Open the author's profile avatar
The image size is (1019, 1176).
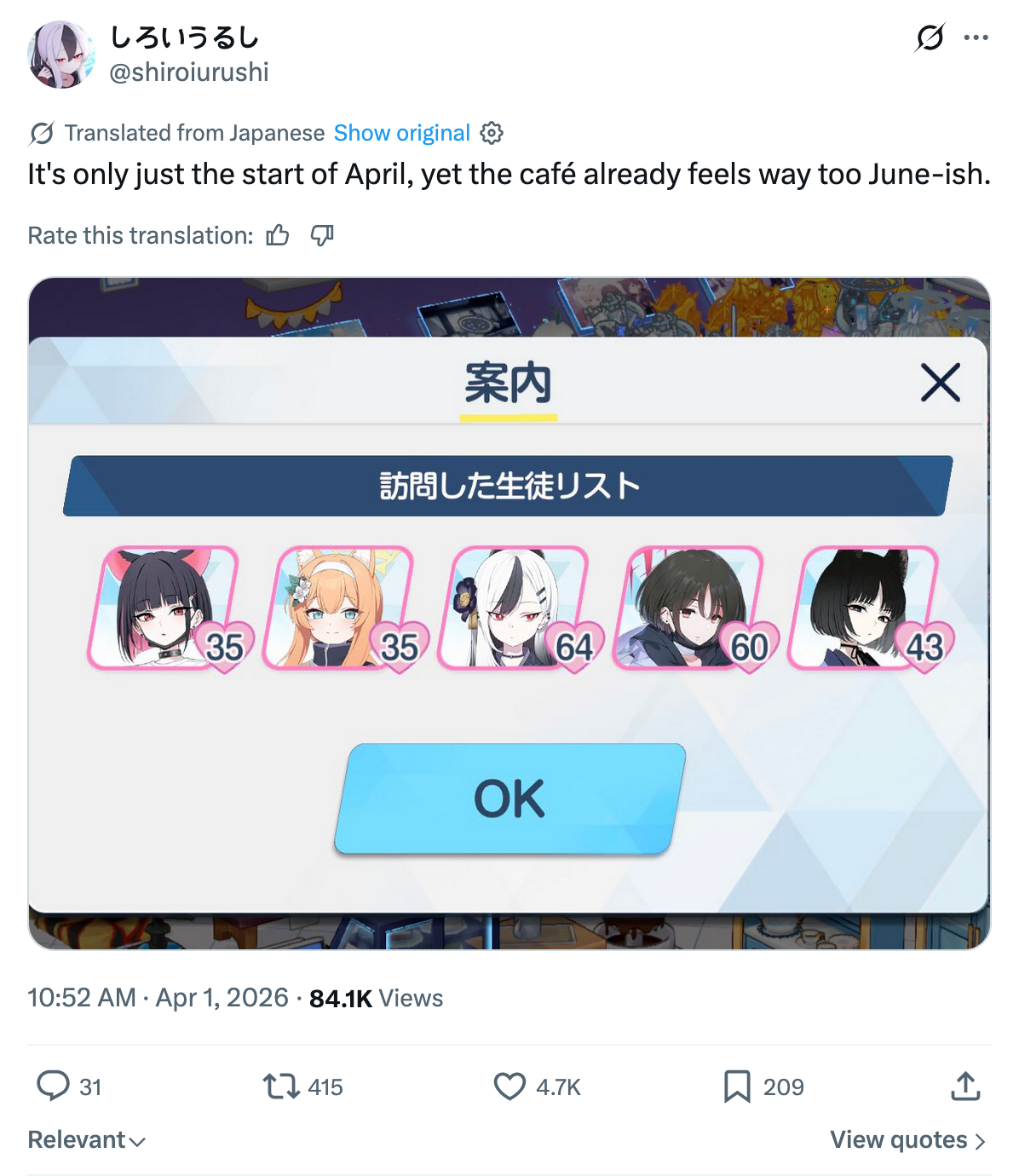tap(60, 55)
